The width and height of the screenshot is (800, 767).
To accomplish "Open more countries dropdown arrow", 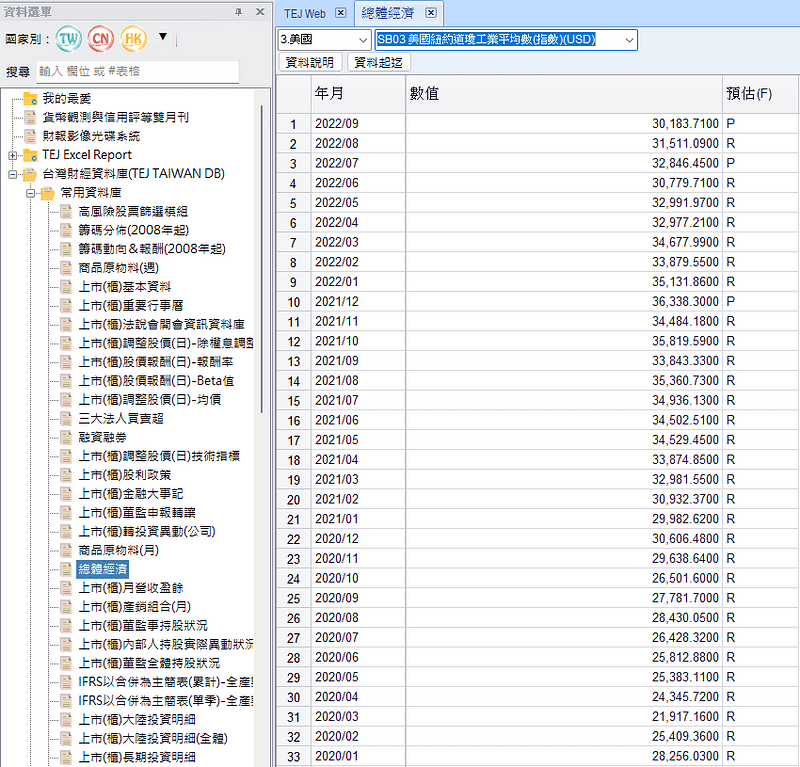I will (x=163, y=38).
